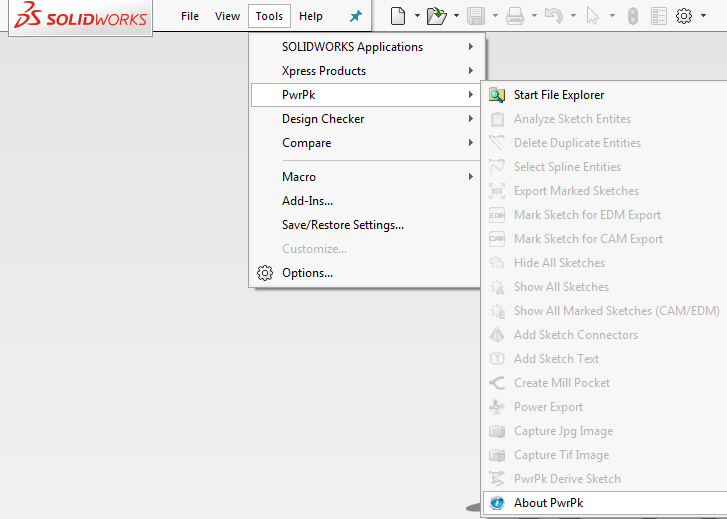Expand the Save dropdown arrow
This screenshot has height=519, width=727.
(495, 16)
